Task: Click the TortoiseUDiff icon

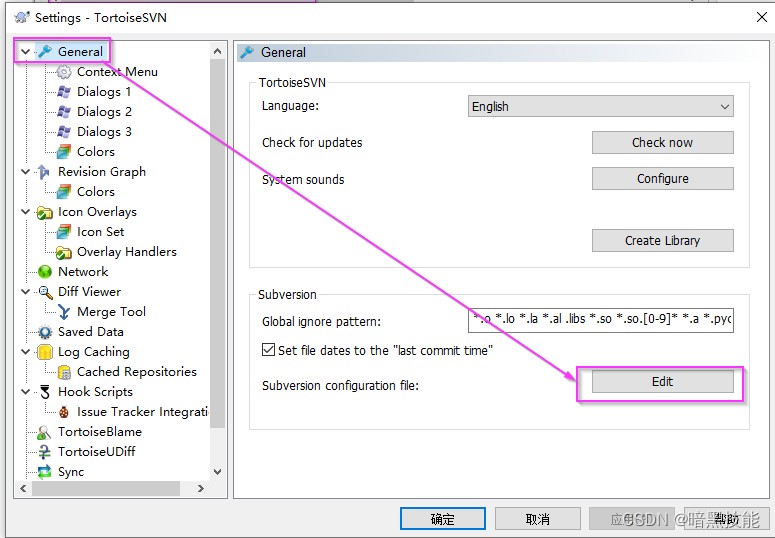Action: point(44,452)
